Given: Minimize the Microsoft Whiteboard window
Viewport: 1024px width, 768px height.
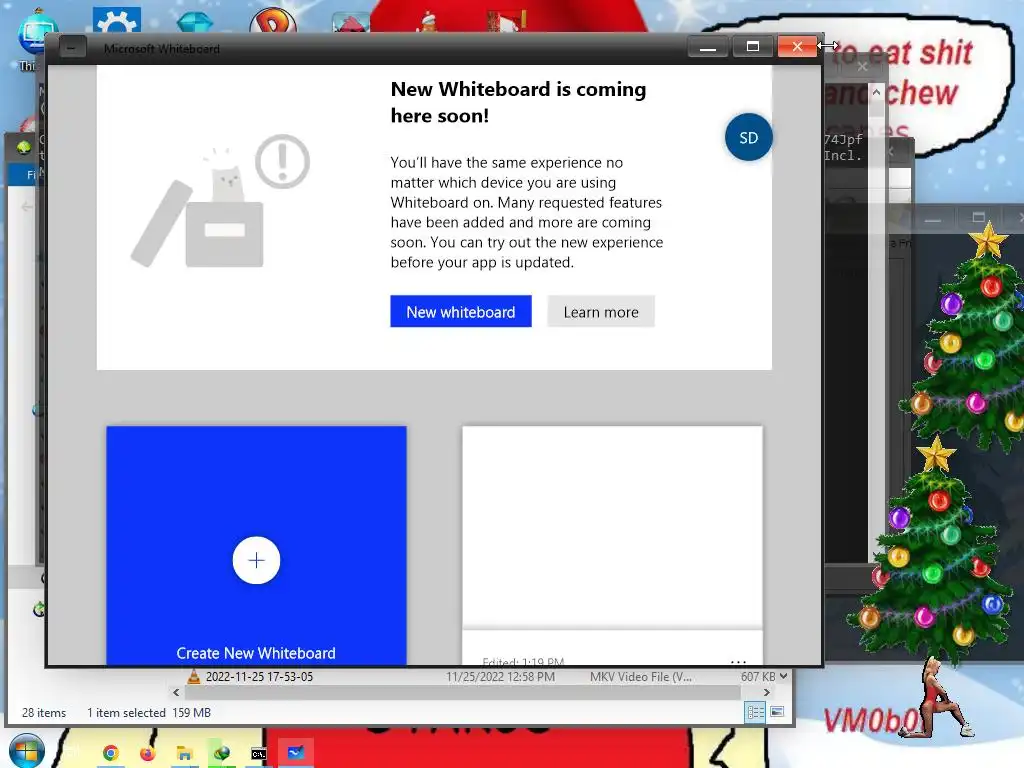Looking at the screenshot, I should click(708, 47).
